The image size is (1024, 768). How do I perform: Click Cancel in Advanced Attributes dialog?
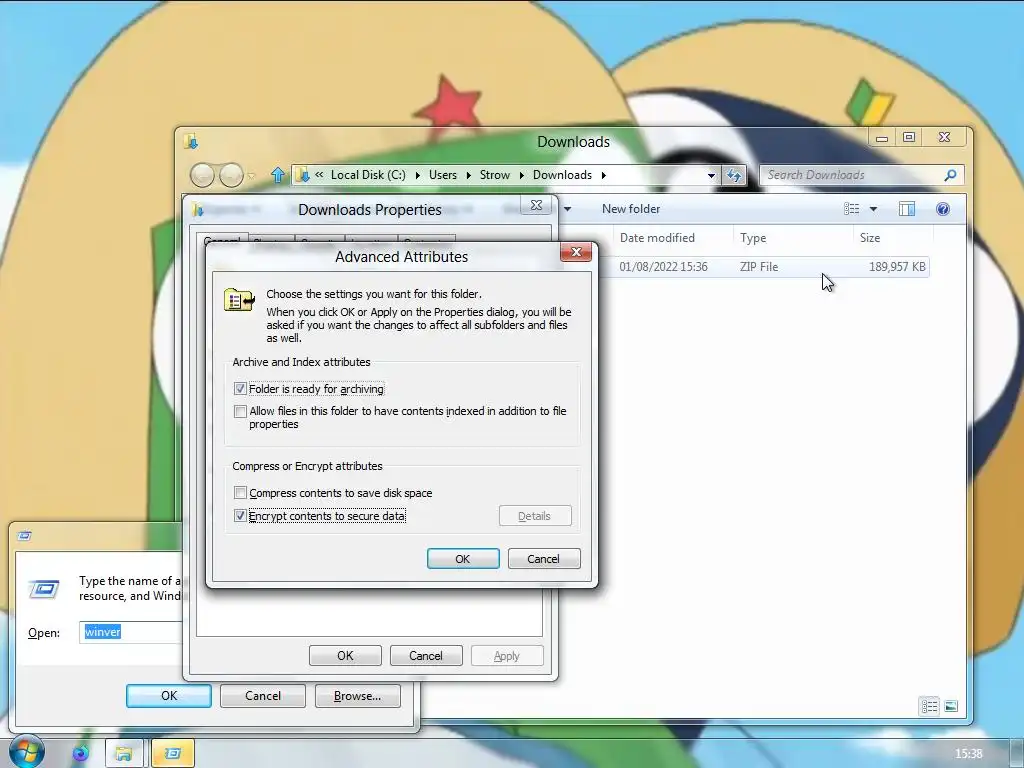(544, 559)
